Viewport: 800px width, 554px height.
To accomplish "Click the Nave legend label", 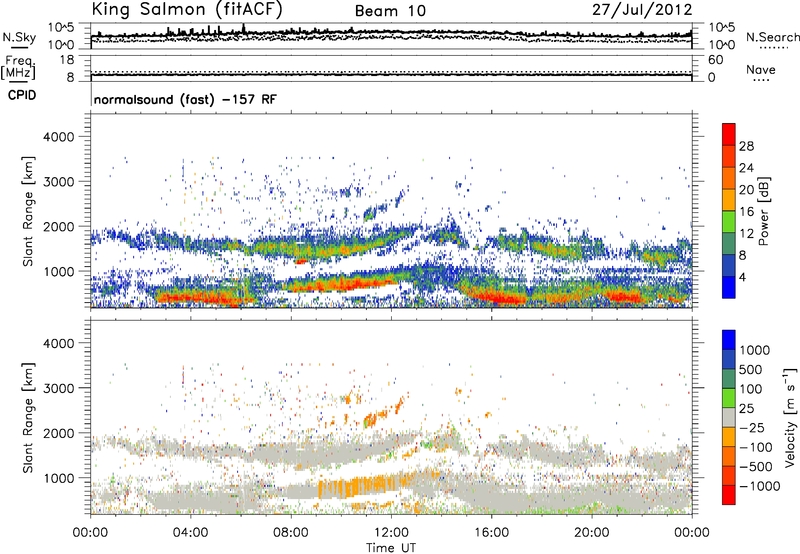I will click(761, 69).
